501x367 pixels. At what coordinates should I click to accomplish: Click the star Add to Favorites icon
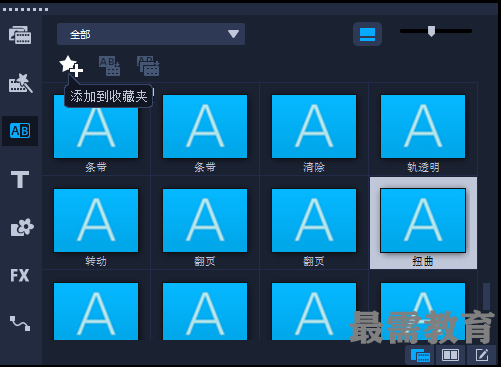pyautogui.click(x=71, y=66)
